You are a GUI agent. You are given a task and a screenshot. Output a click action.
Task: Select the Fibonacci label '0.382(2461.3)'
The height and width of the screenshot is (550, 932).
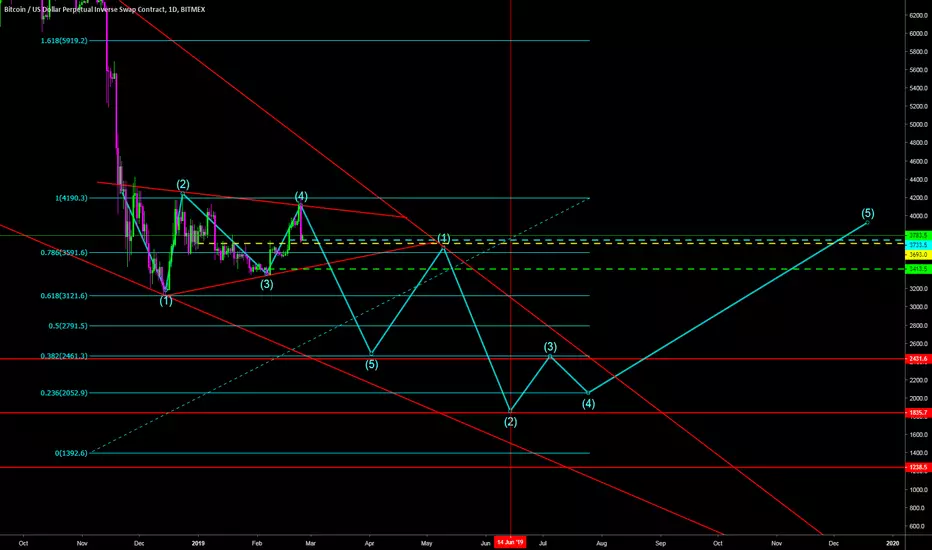[x=64, y=356]
